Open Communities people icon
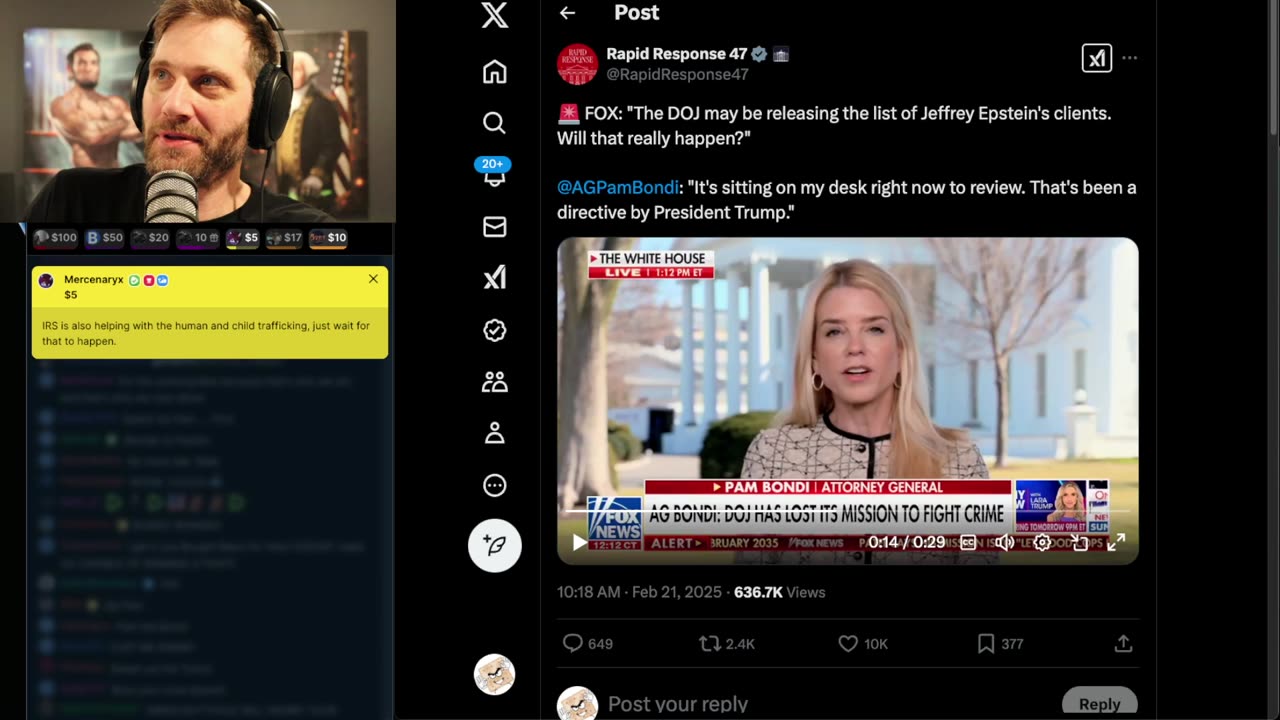This screenshot has height=720, width=1280. tap(494, 382)
